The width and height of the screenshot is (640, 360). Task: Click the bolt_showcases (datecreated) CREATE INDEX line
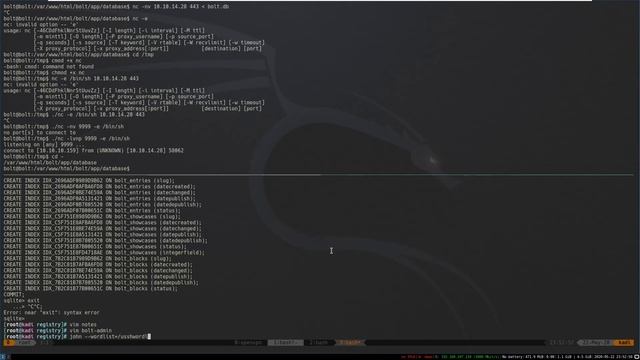(x=102, y=222)
